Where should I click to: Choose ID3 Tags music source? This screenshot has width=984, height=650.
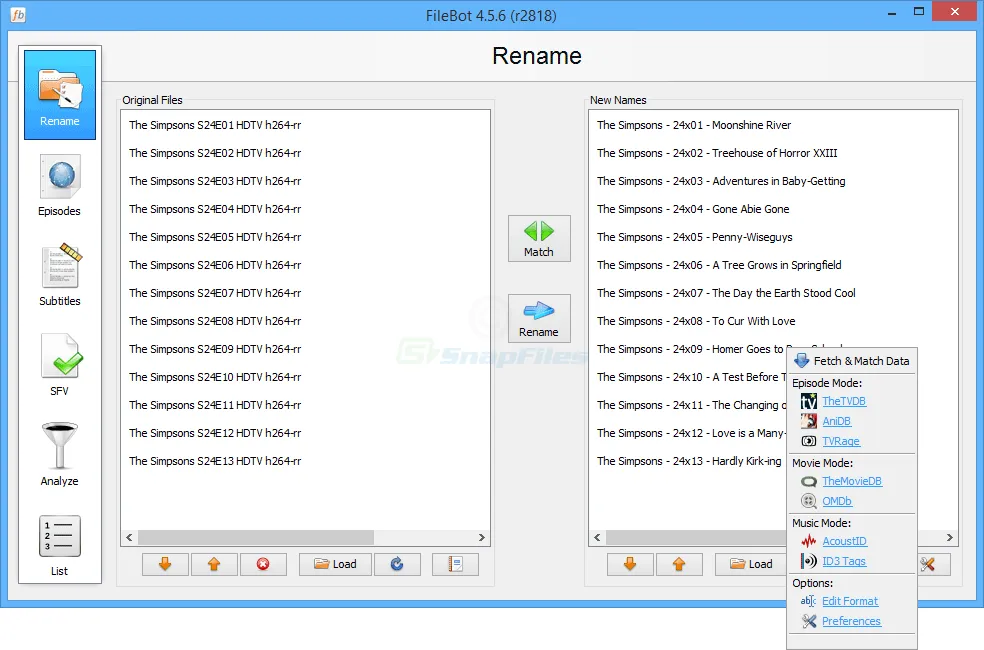[x=843, y=561]
